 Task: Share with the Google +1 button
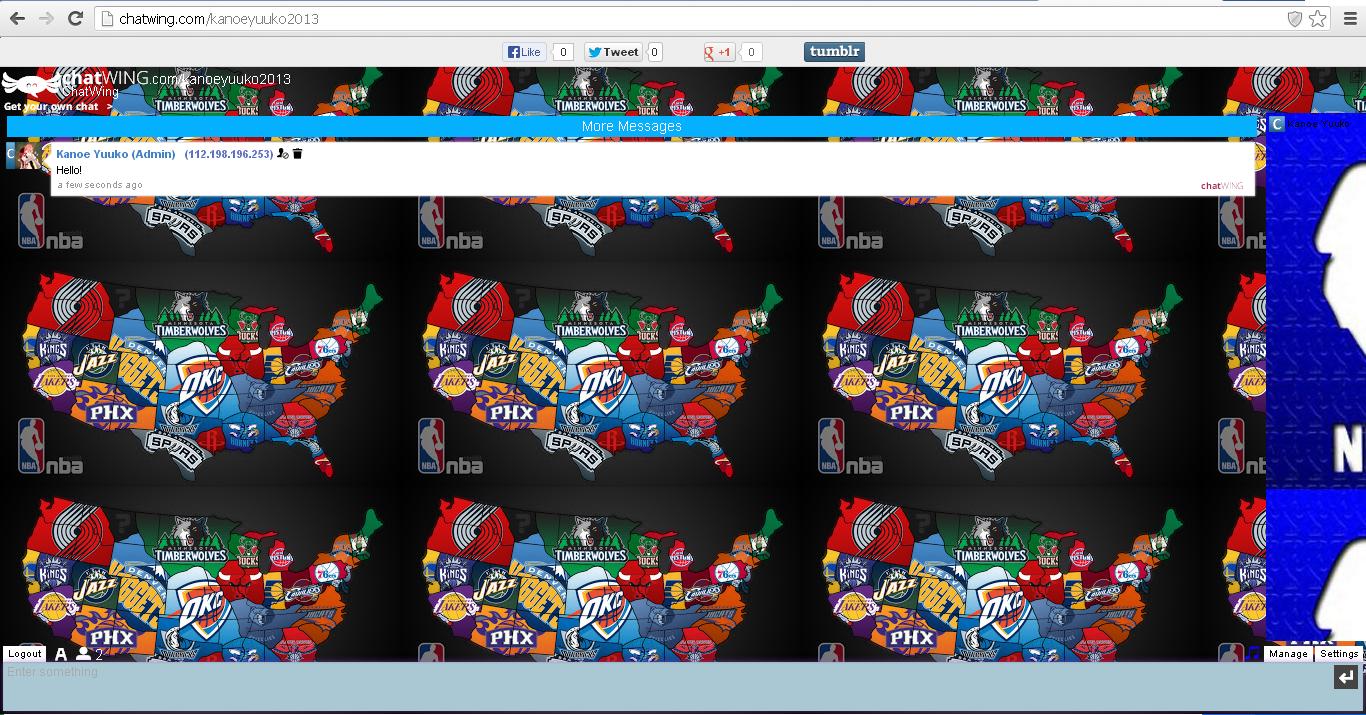(x=720, y=52)
